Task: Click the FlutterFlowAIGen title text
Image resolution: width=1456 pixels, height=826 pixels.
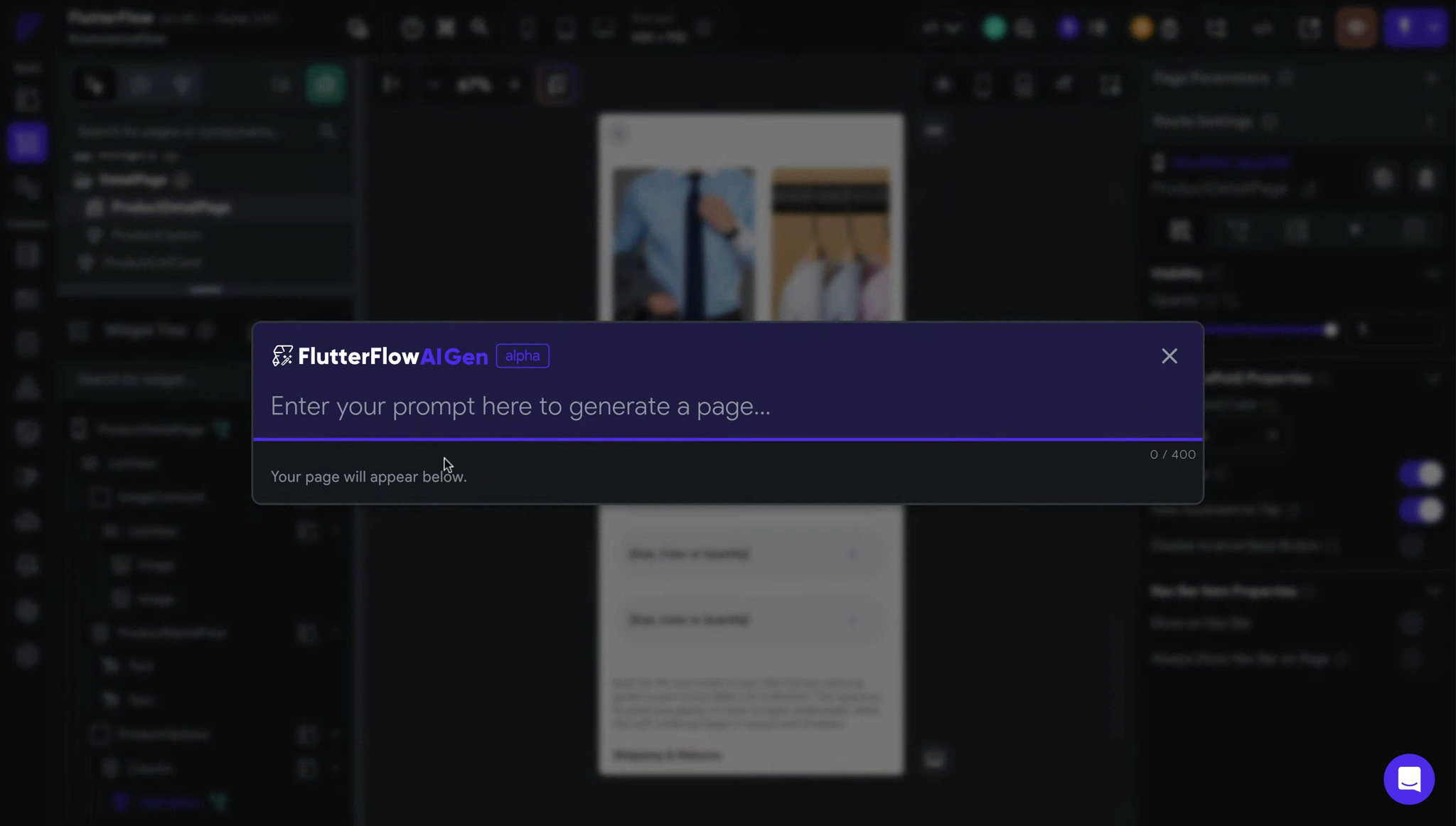Action: pos(392,357)
